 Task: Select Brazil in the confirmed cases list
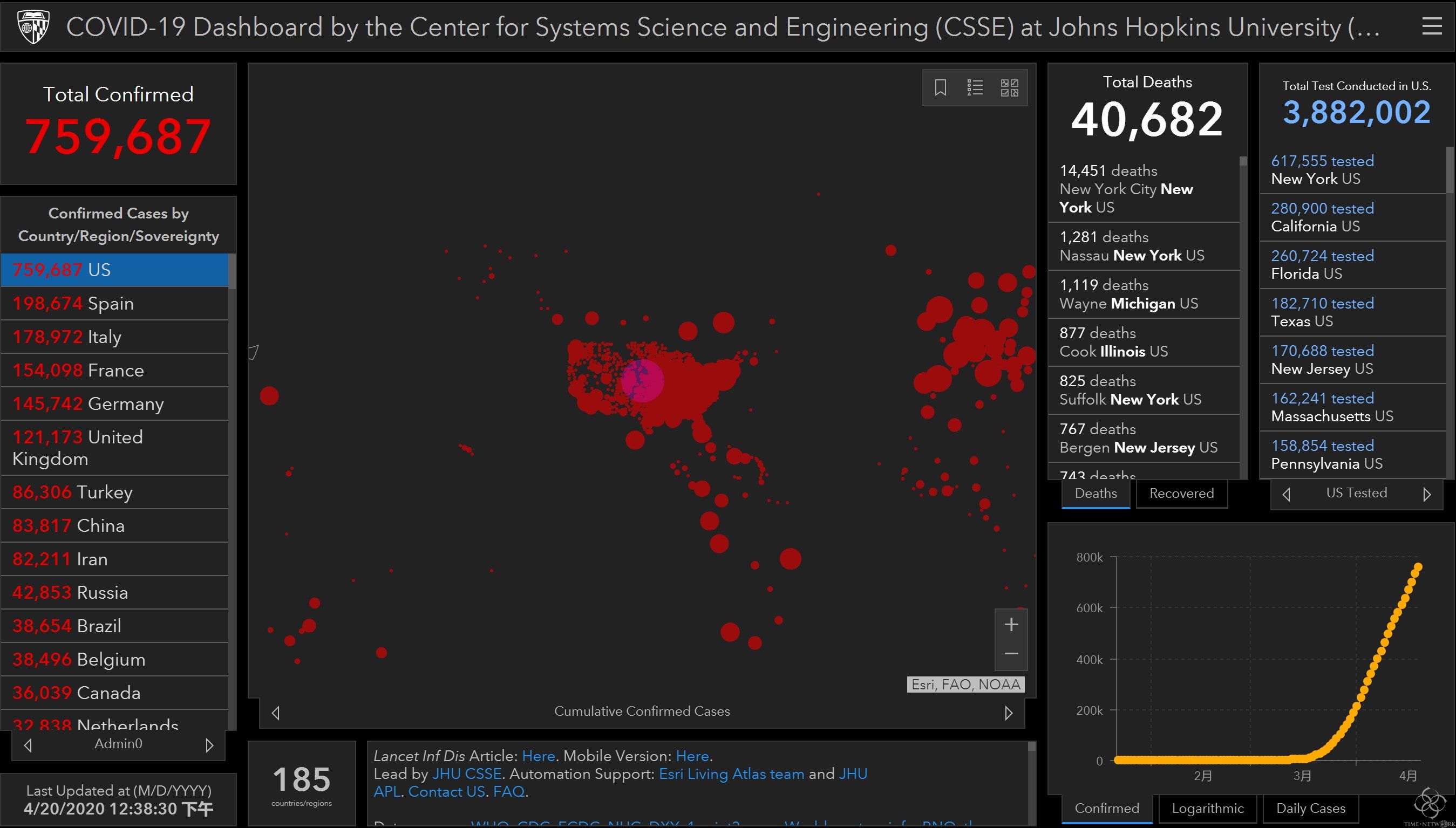click(115, 626)
